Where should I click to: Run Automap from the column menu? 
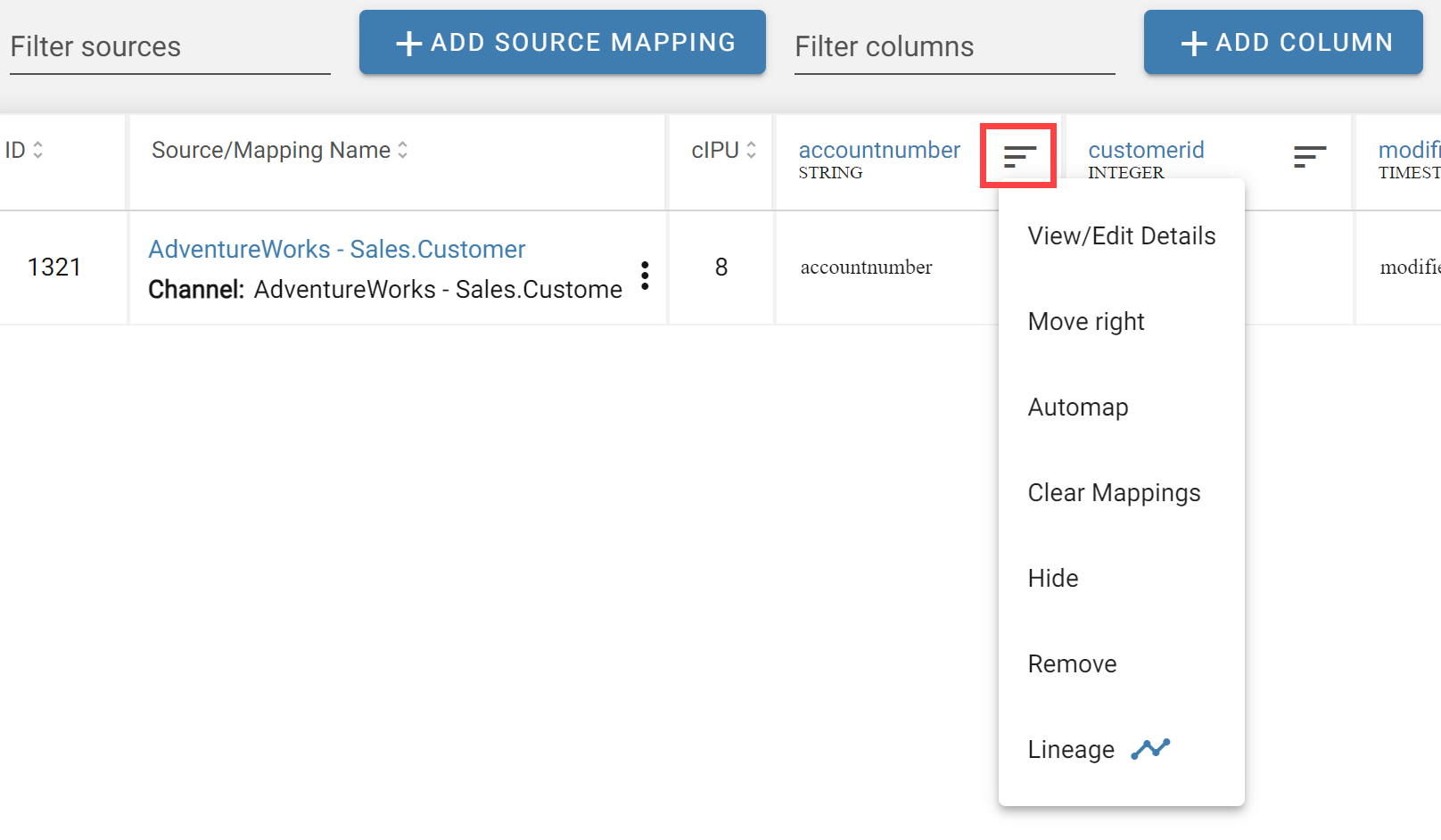click(1078, 407)
